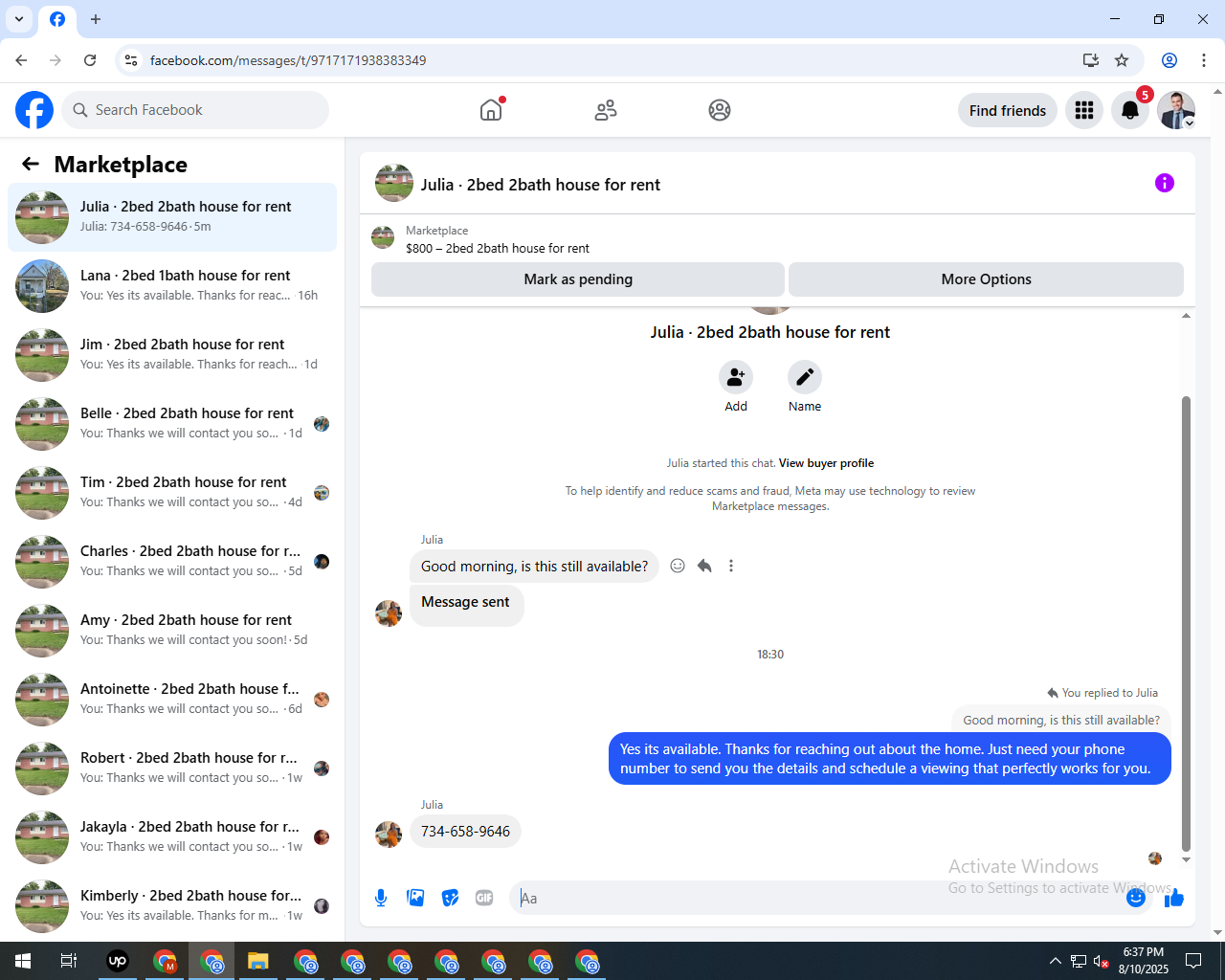
Task: Attach a file with the photo icon
Action: pyautogui.click(x=415, y=898)
